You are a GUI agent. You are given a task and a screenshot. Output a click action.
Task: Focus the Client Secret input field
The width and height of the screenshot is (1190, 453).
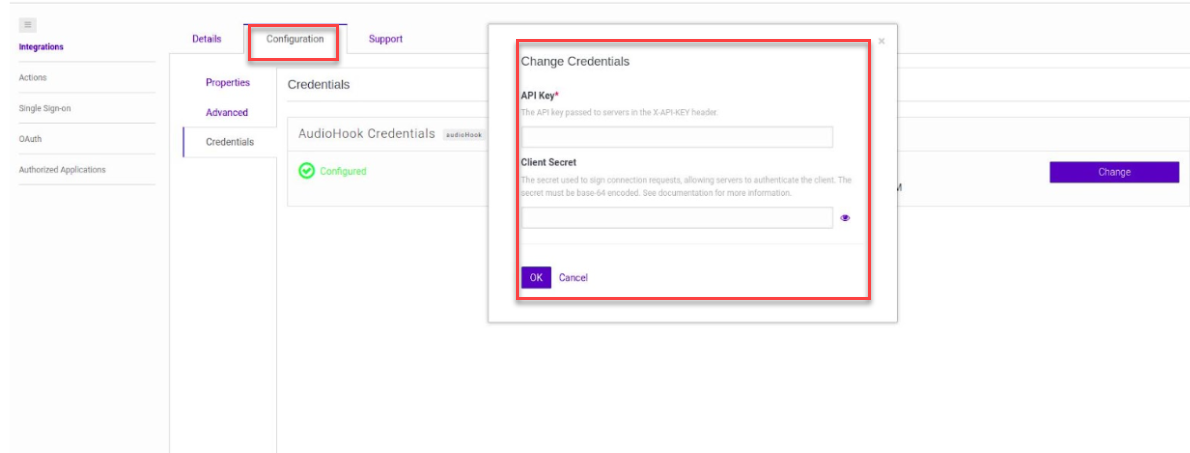[676, 218]
